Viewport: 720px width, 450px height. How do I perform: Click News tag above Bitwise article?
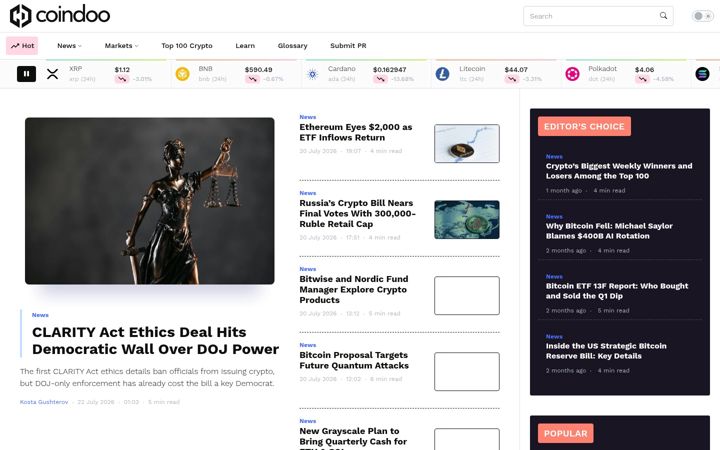pyautogui.click(x=308, y=269)
